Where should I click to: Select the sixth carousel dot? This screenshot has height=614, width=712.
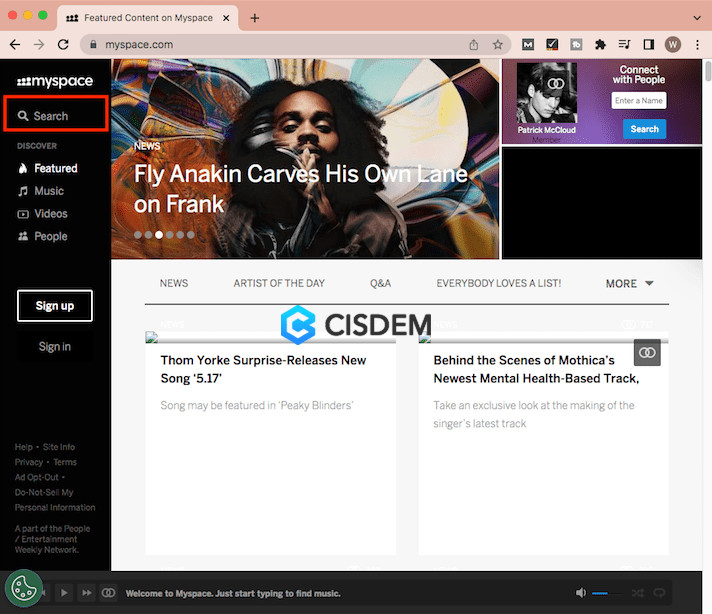(191, 235)
